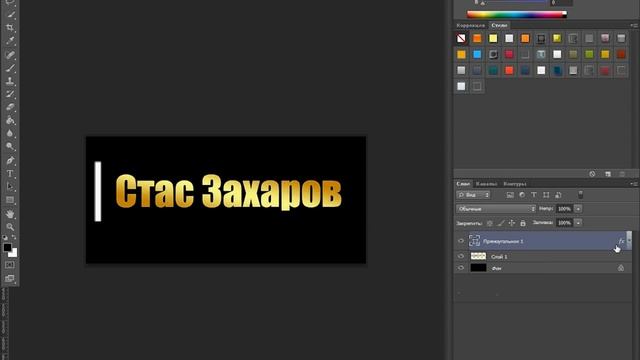Toggle lock image pixels brush icon

[501, 223]
